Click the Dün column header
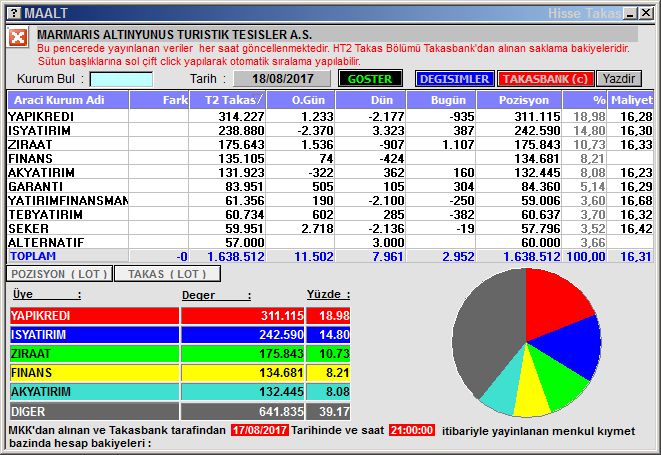The width and height of the screenshot is (661, 455). coord(371,100)
